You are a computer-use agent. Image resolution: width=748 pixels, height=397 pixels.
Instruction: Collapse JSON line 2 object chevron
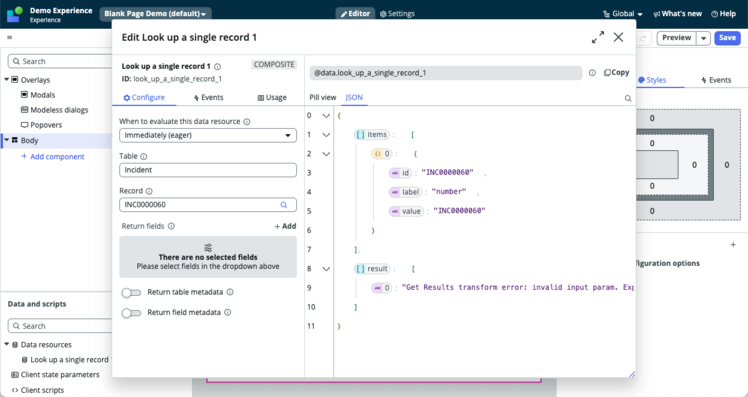(326, 154)
